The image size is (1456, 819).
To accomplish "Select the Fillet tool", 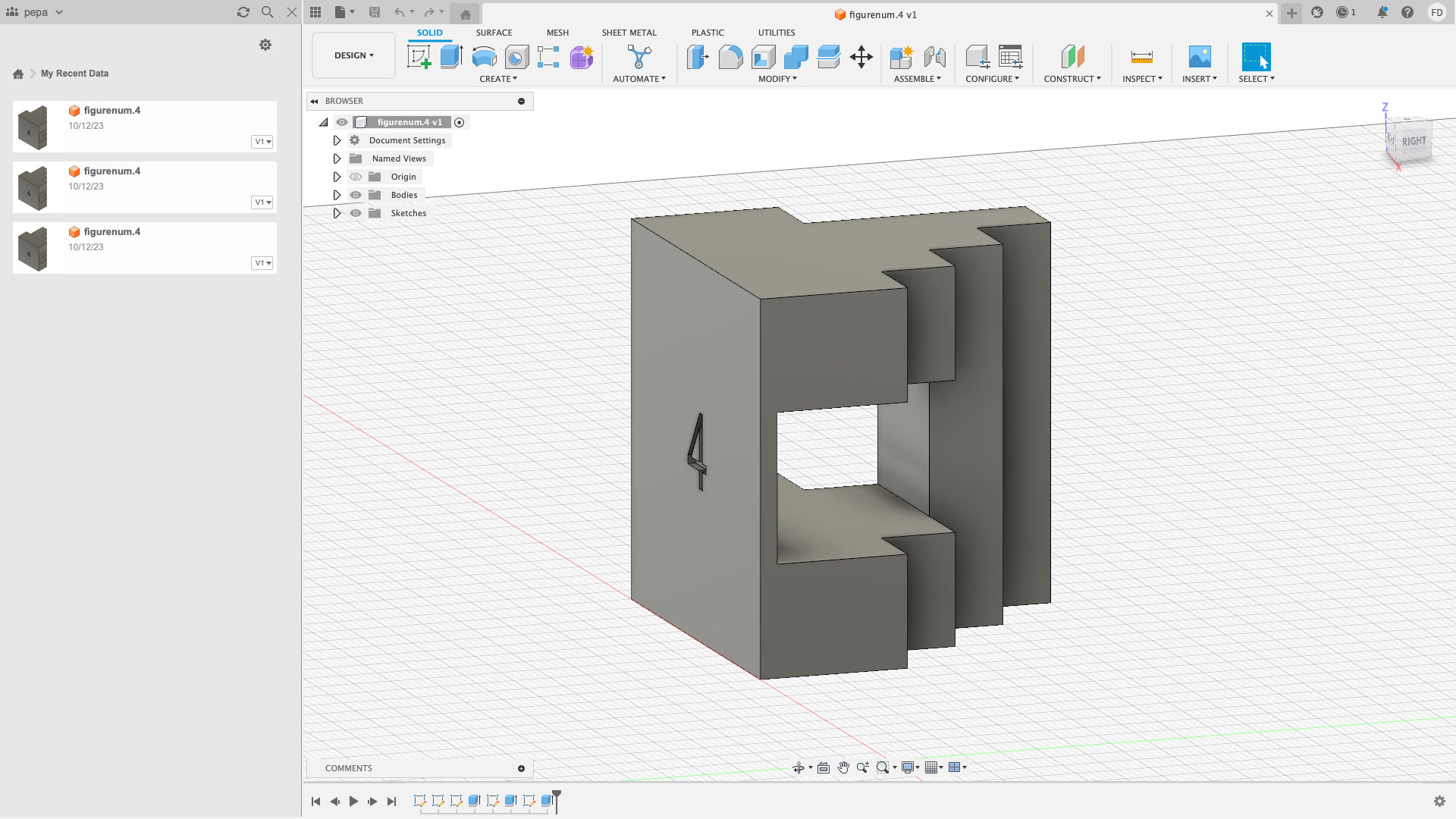I will pyautogui.click(x=730, y=57).
